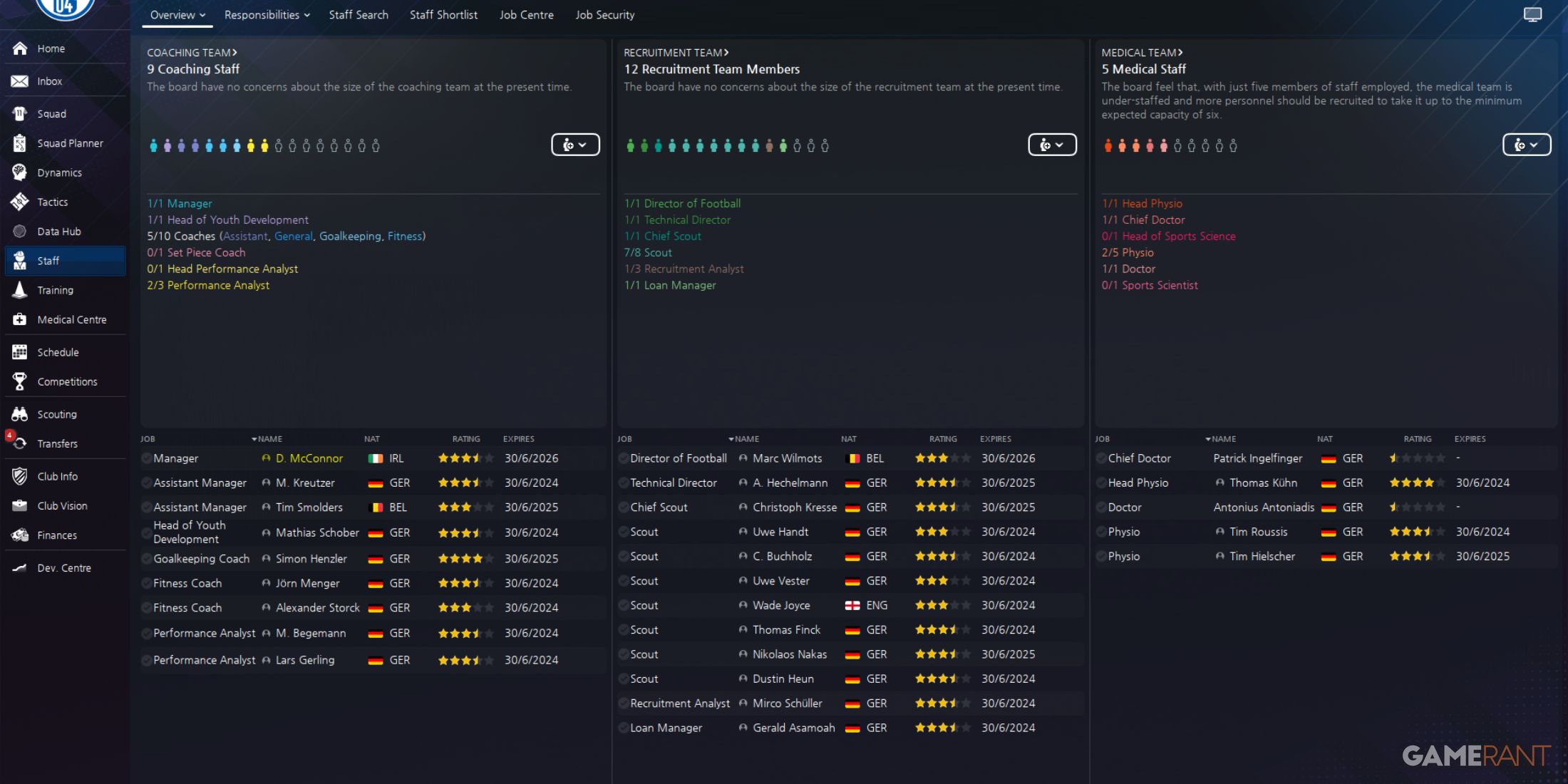The width and height of the screenshot is (1568, 784).
Task: Click the '2/5 Physio' line
Action: 1128,252
